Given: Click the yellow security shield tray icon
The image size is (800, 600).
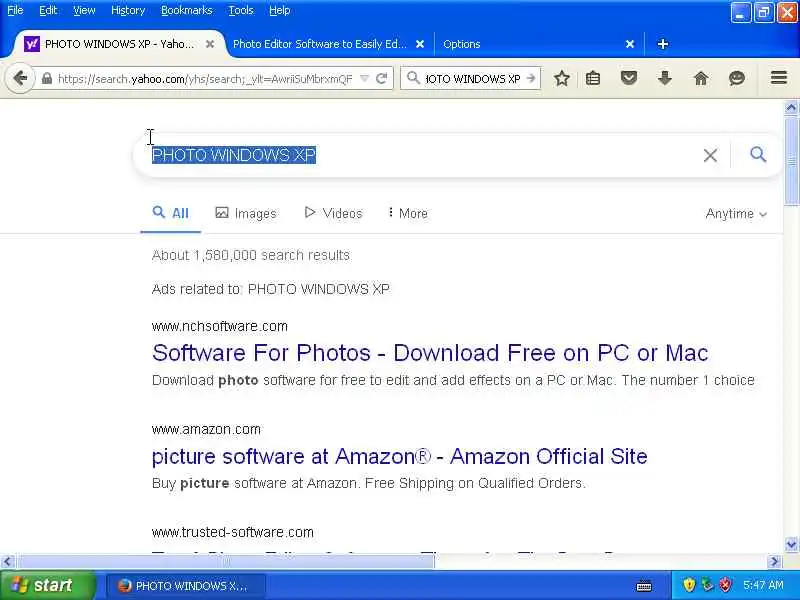Looking at the screenshot, I should click(689, 585).
